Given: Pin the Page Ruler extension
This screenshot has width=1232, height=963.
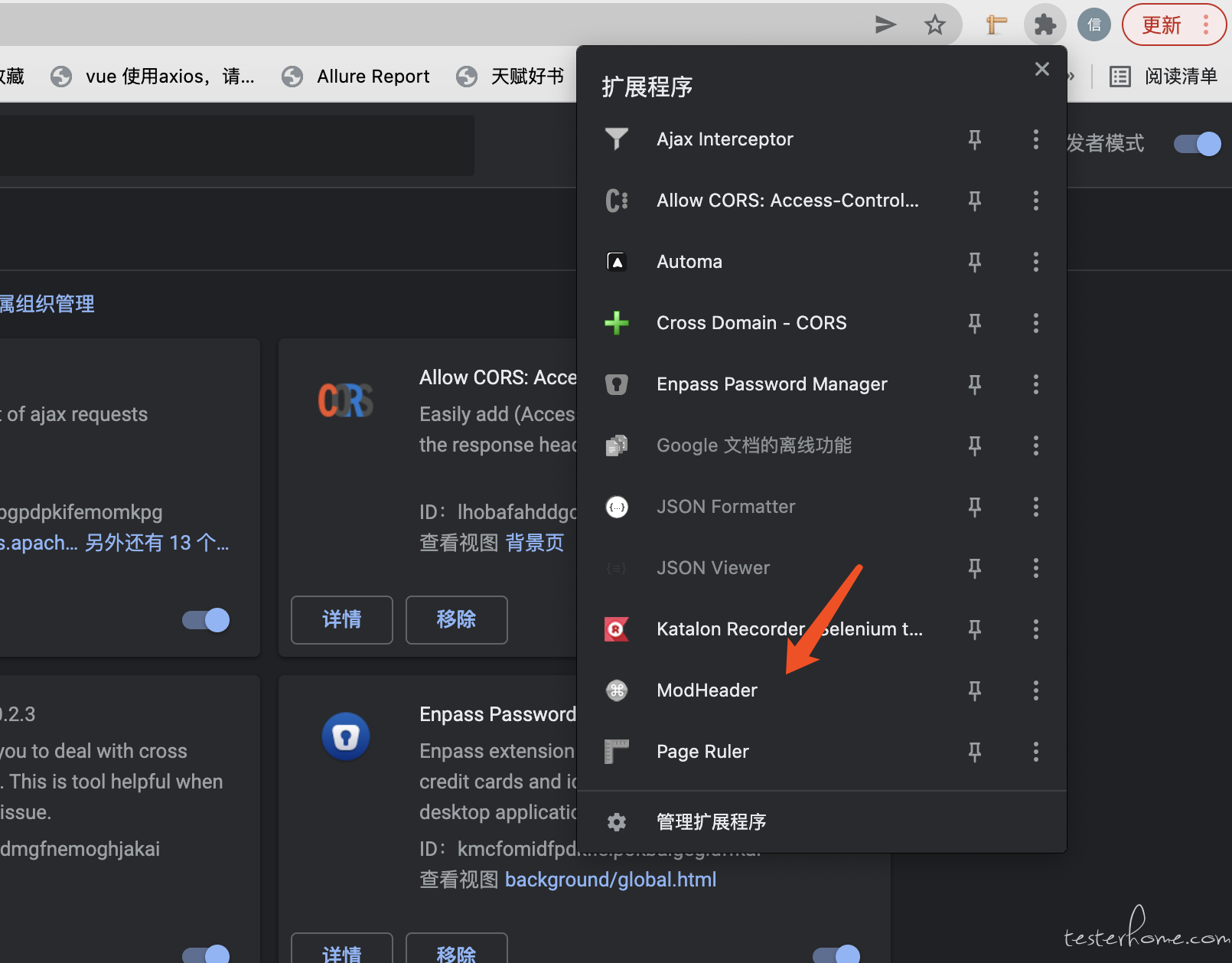Looking at the screenshot, I should [x=975, y=752].
